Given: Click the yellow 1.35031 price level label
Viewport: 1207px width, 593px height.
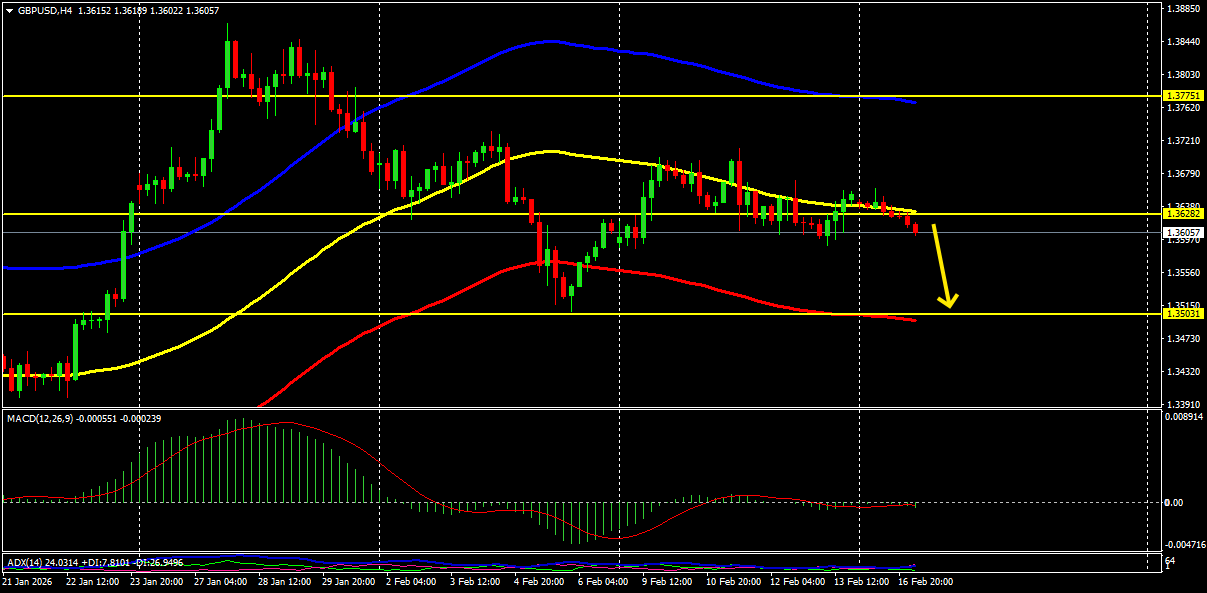Looking at the screenshot, I should 1184,314.
